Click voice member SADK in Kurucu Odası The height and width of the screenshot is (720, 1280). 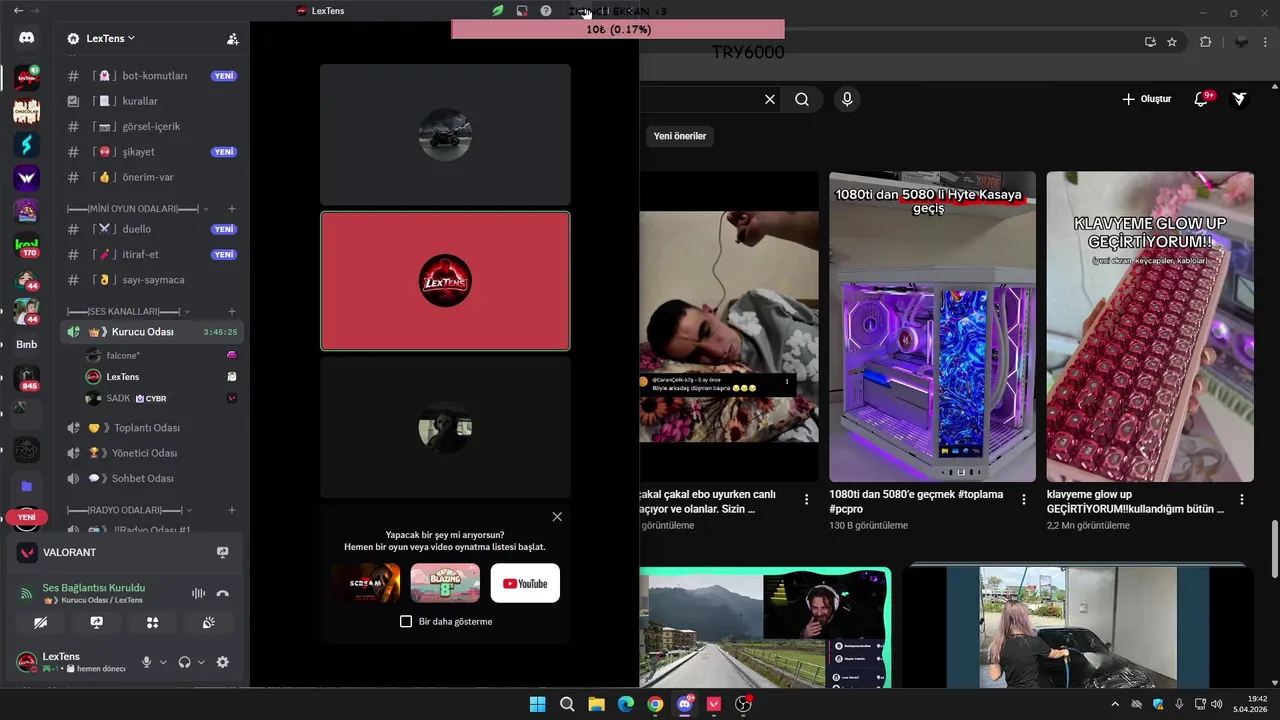[162, 398]
